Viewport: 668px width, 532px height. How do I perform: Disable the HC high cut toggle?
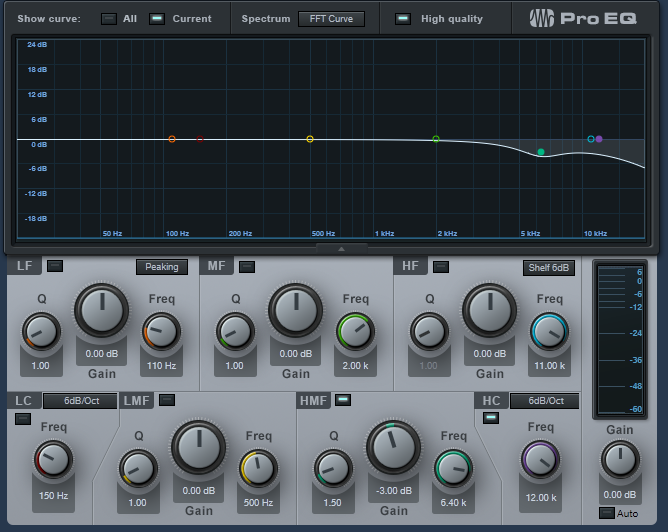(x=491, y=418)
